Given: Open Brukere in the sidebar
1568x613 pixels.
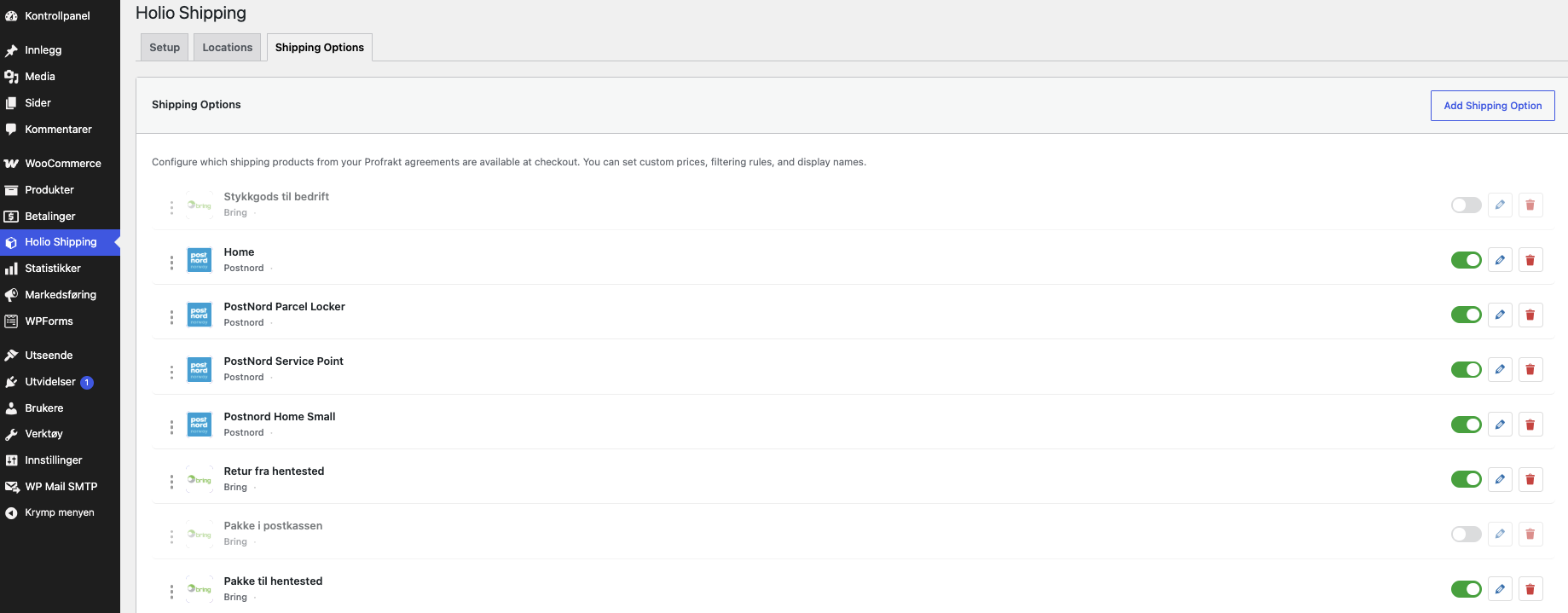Looking at the screenshot, I should (x=60, y=408).
